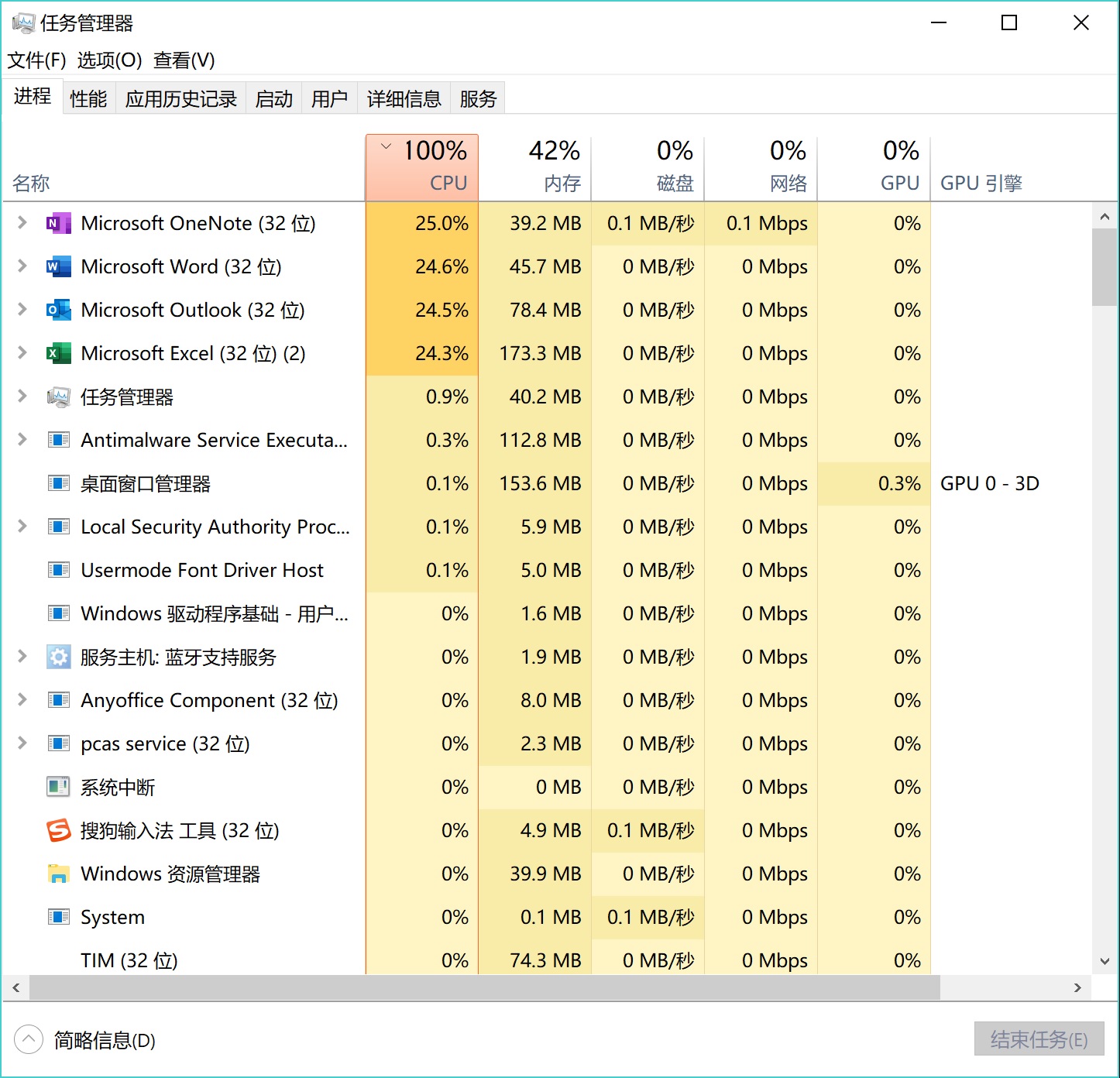Open the 查看 menu
Image resolution: width=1120 pixels, height=1078 pixels.
[x=184, y=60]
